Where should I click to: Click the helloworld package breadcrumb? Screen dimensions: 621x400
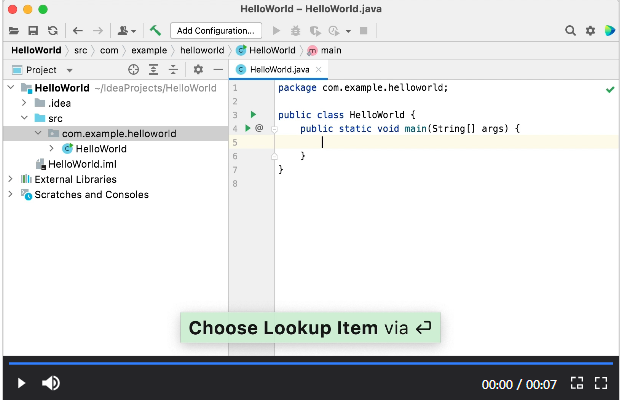click(x=202, y=50)
